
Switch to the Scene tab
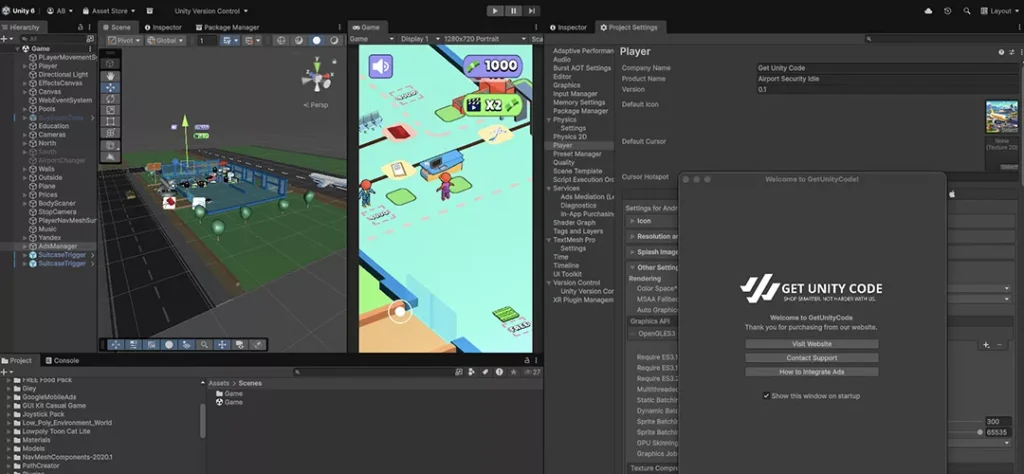pos(116,27)
